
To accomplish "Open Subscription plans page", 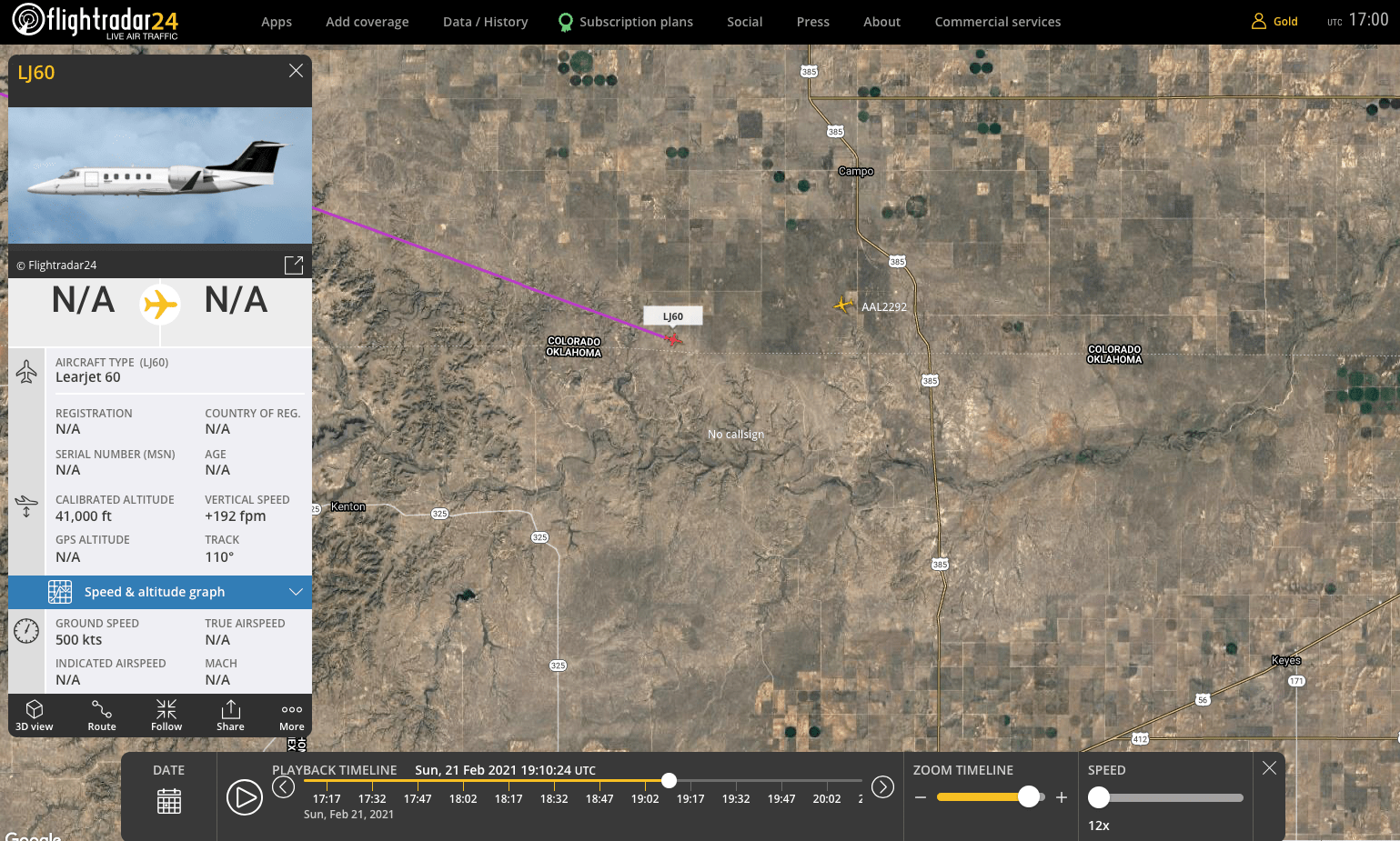I will tap(626, 22).
